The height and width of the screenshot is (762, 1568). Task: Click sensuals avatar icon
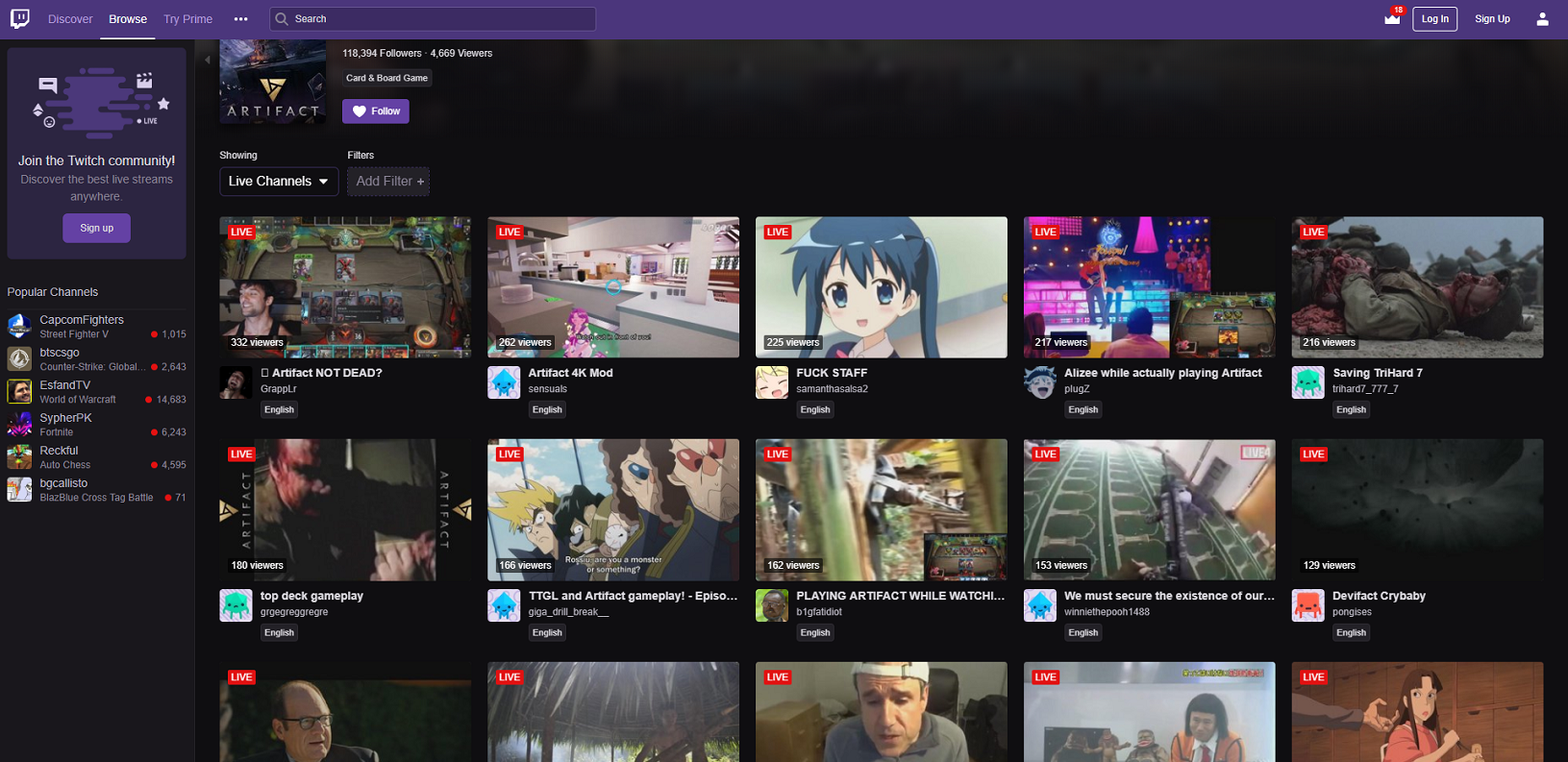(x=504, y=382)
